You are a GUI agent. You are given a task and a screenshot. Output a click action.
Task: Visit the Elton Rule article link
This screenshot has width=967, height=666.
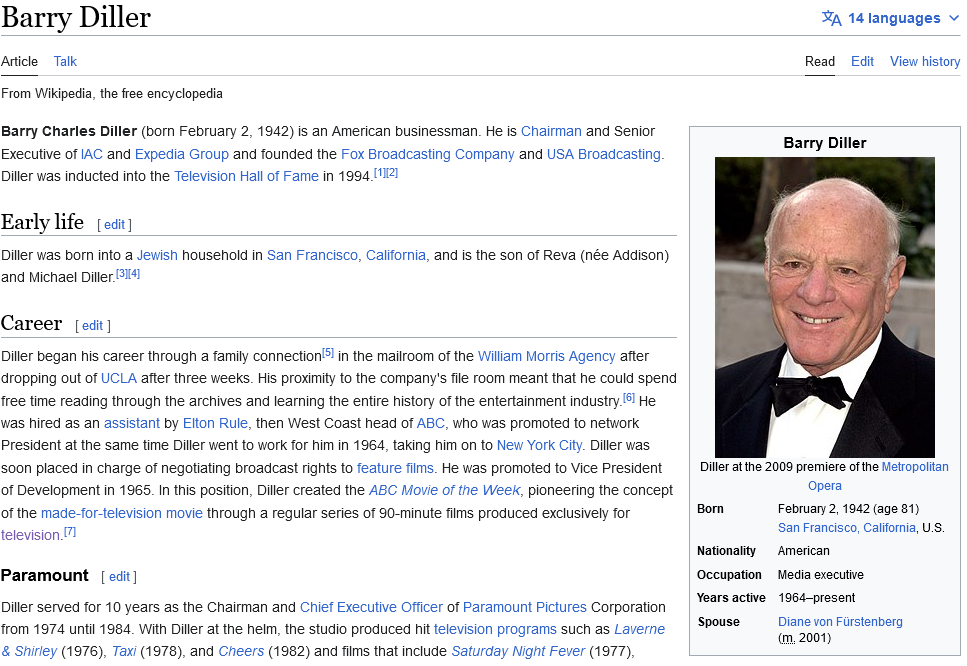215,424
